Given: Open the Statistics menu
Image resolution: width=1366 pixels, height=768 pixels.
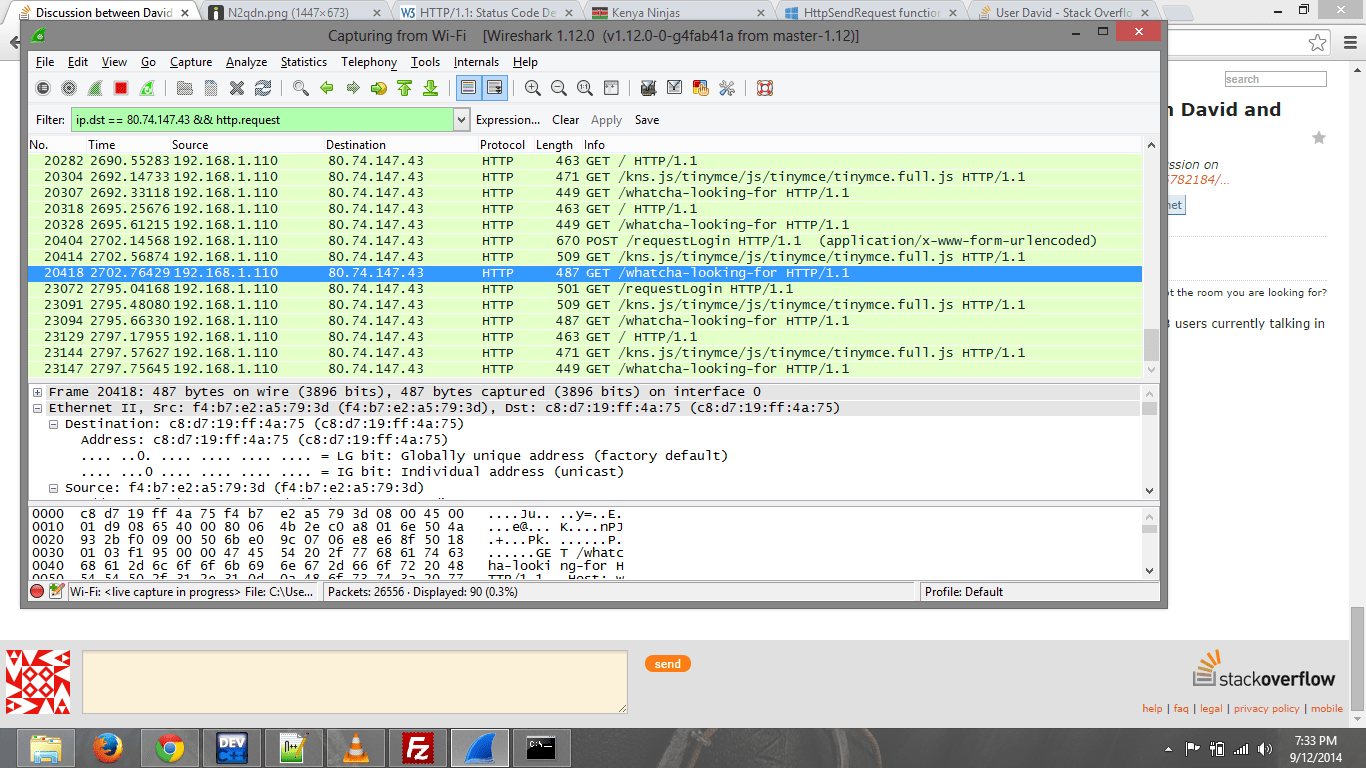Looking at the screenshot, I should pyautogui.click(x=304, y=62).
